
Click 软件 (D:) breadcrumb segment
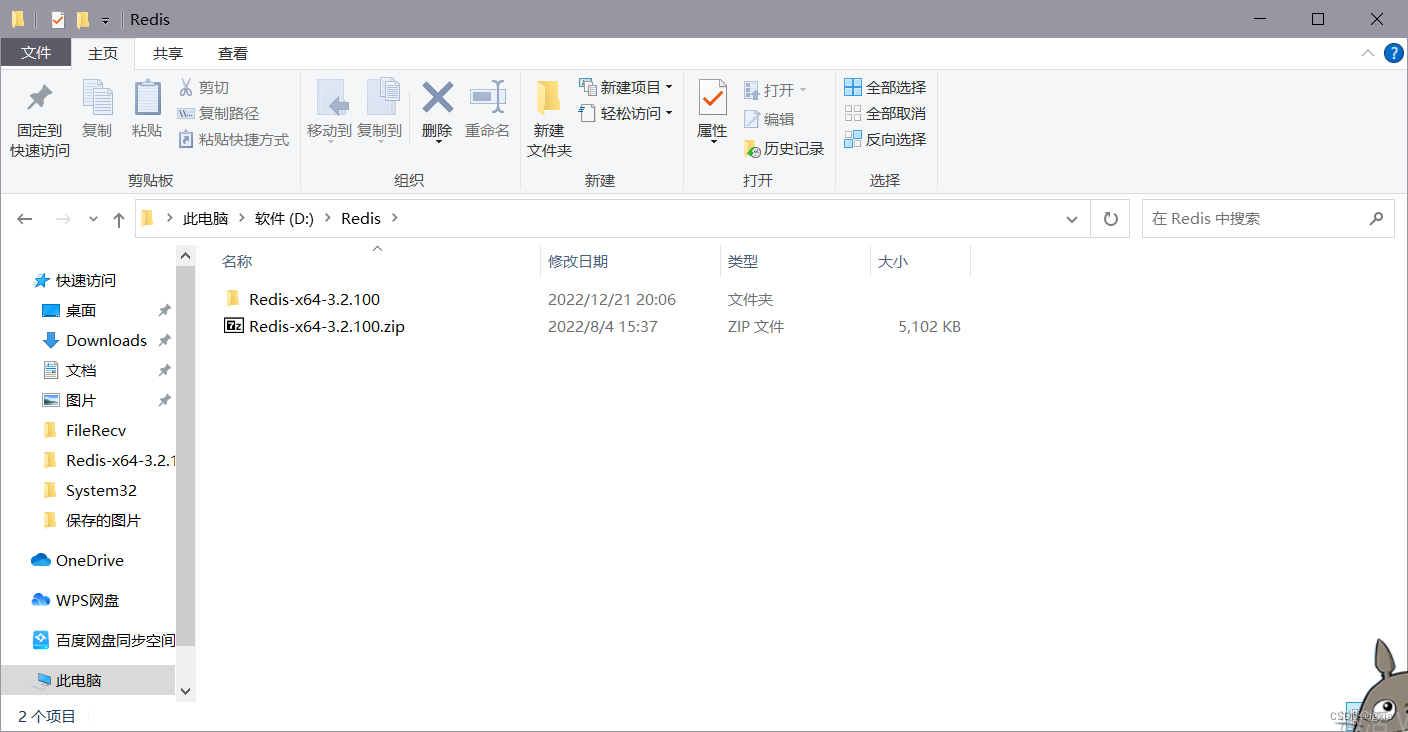click(x=284, y=218)
